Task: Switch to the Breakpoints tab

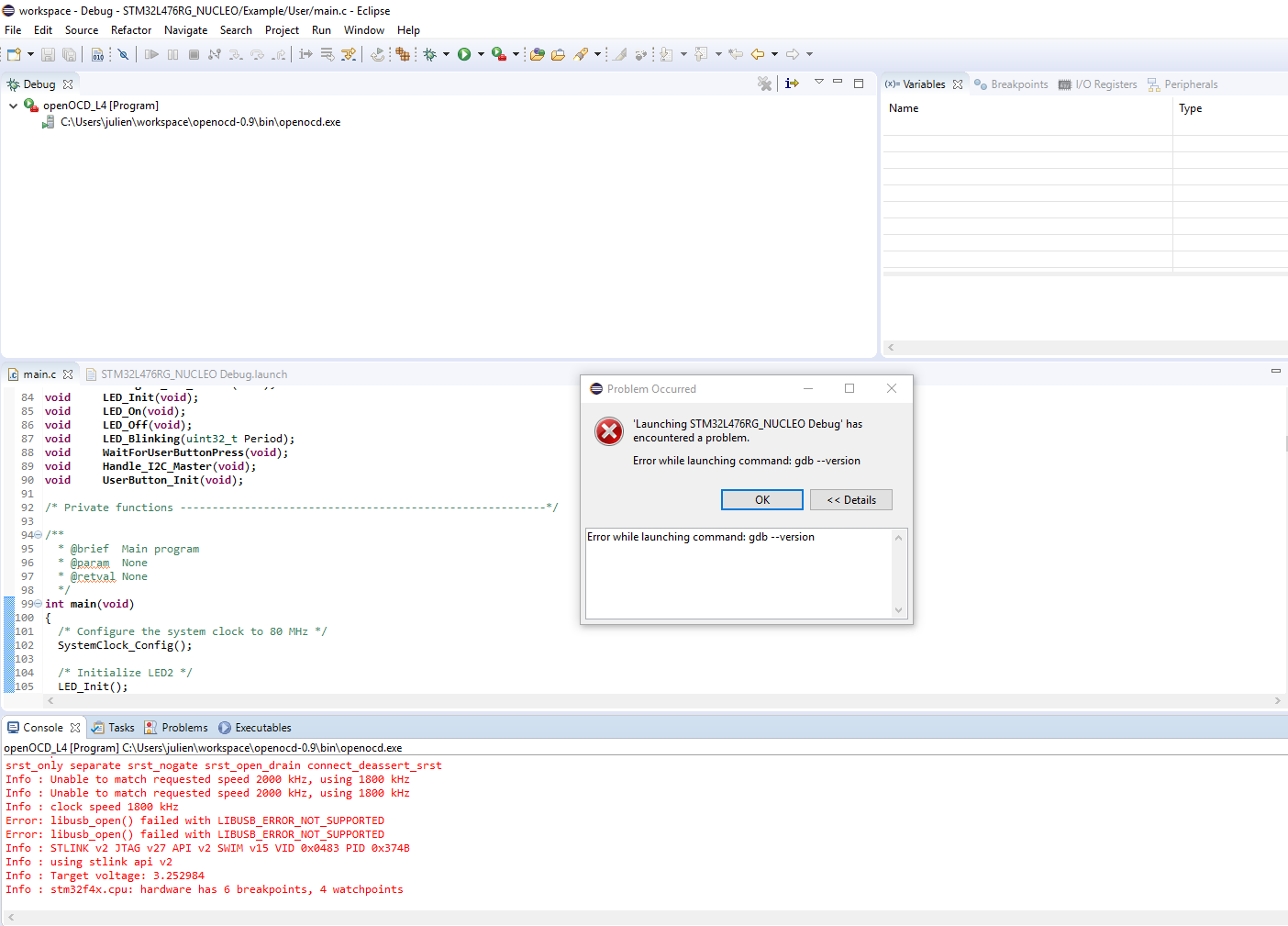Action: tap(1011, 84)
